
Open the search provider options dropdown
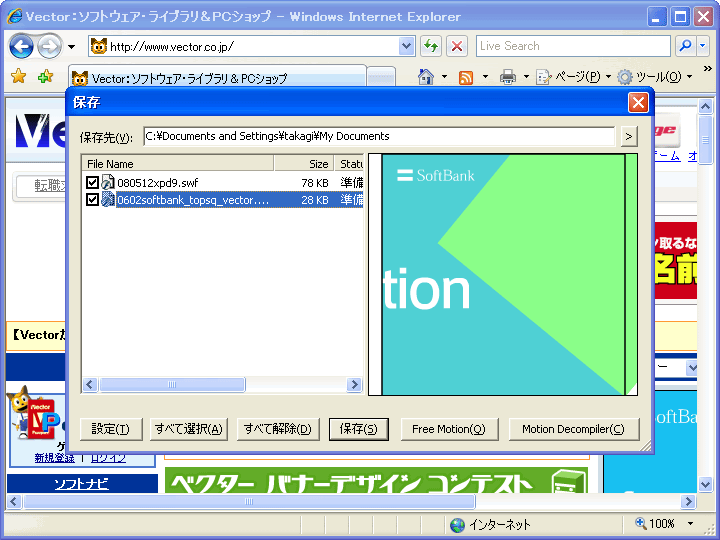point(703,46)
